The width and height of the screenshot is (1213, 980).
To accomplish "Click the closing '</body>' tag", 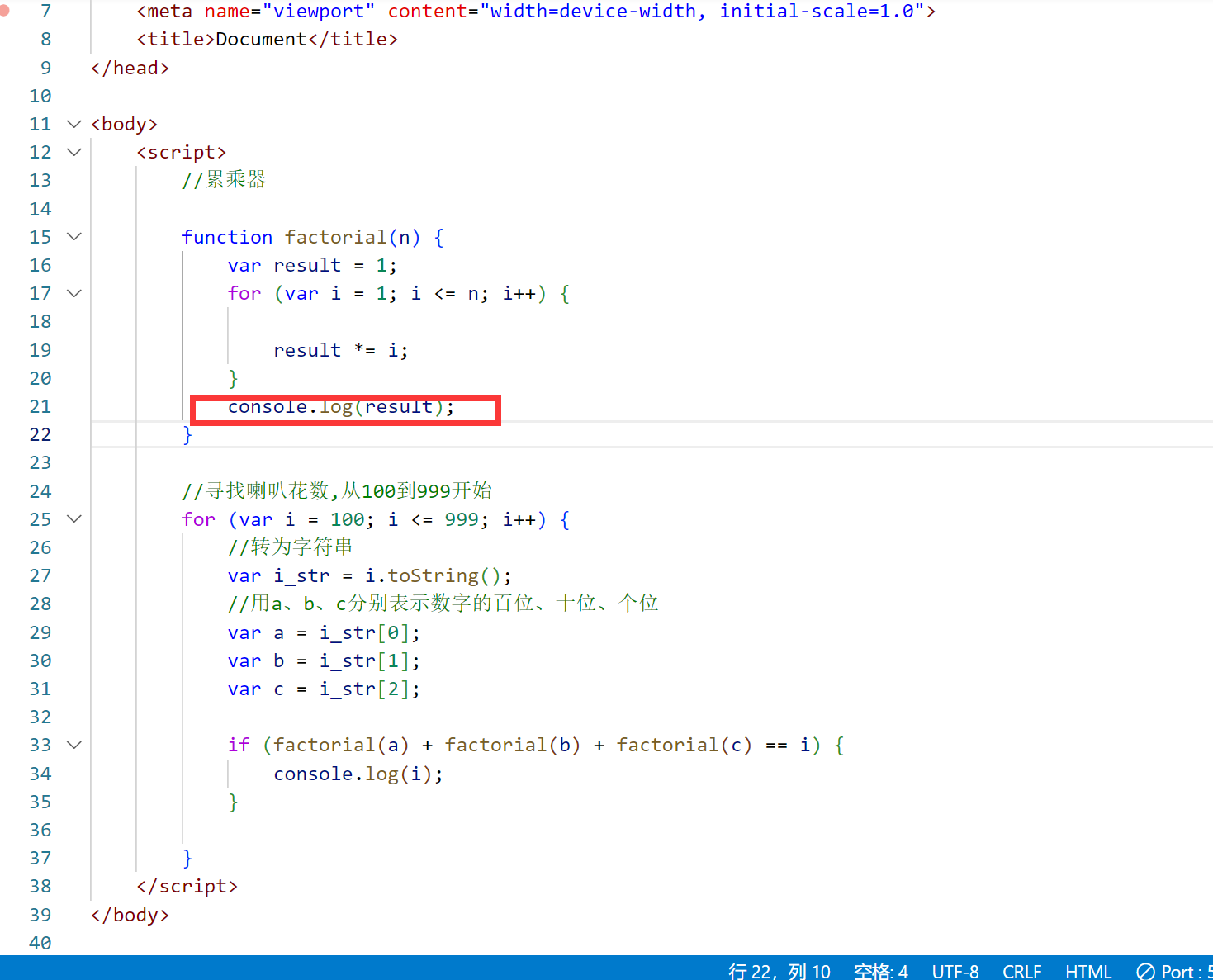I will (x=130, y=915).
